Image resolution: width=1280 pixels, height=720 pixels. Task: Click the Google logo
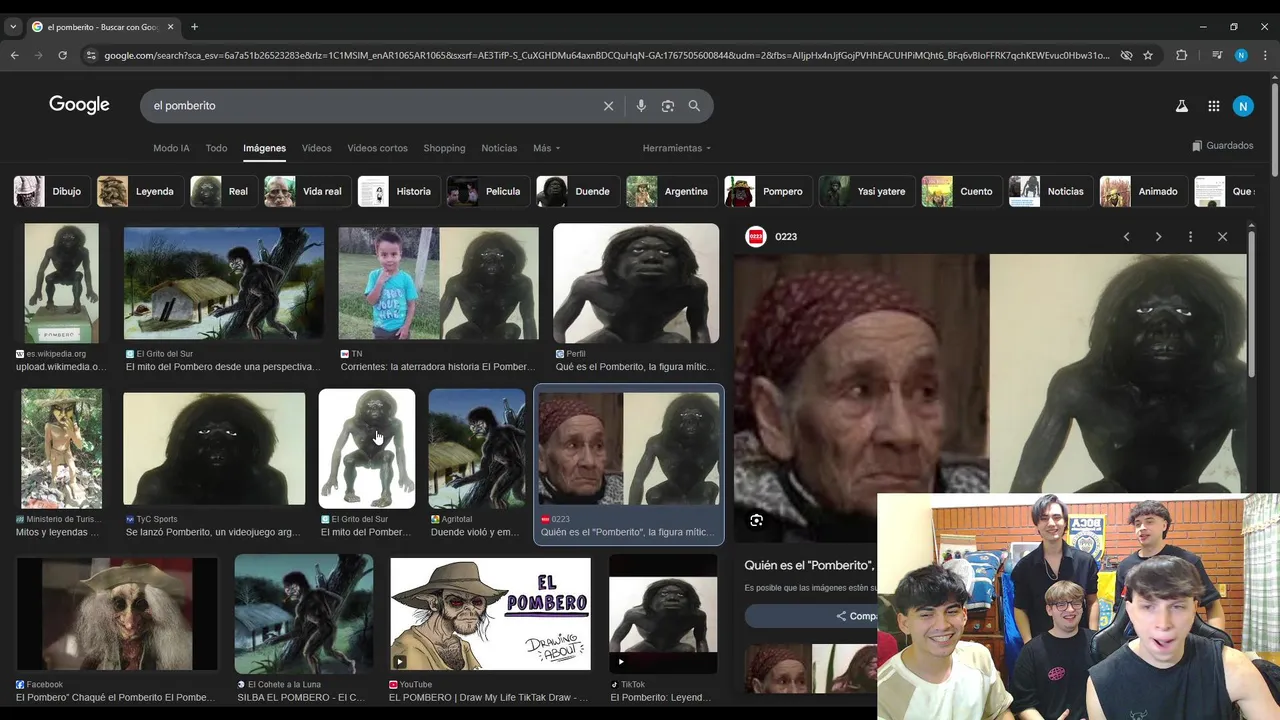tap(79, 105)
